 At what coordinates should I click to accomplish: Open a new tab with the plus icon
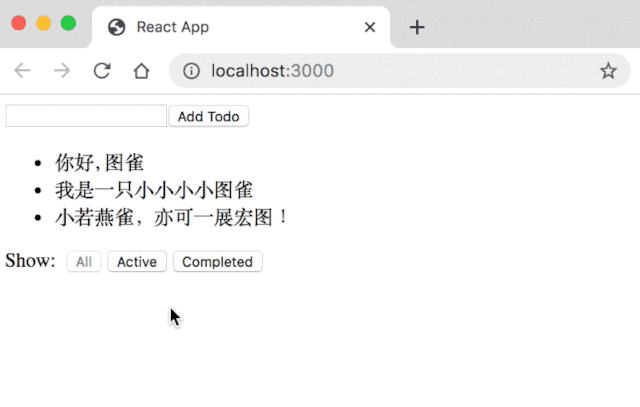[417, 27]
